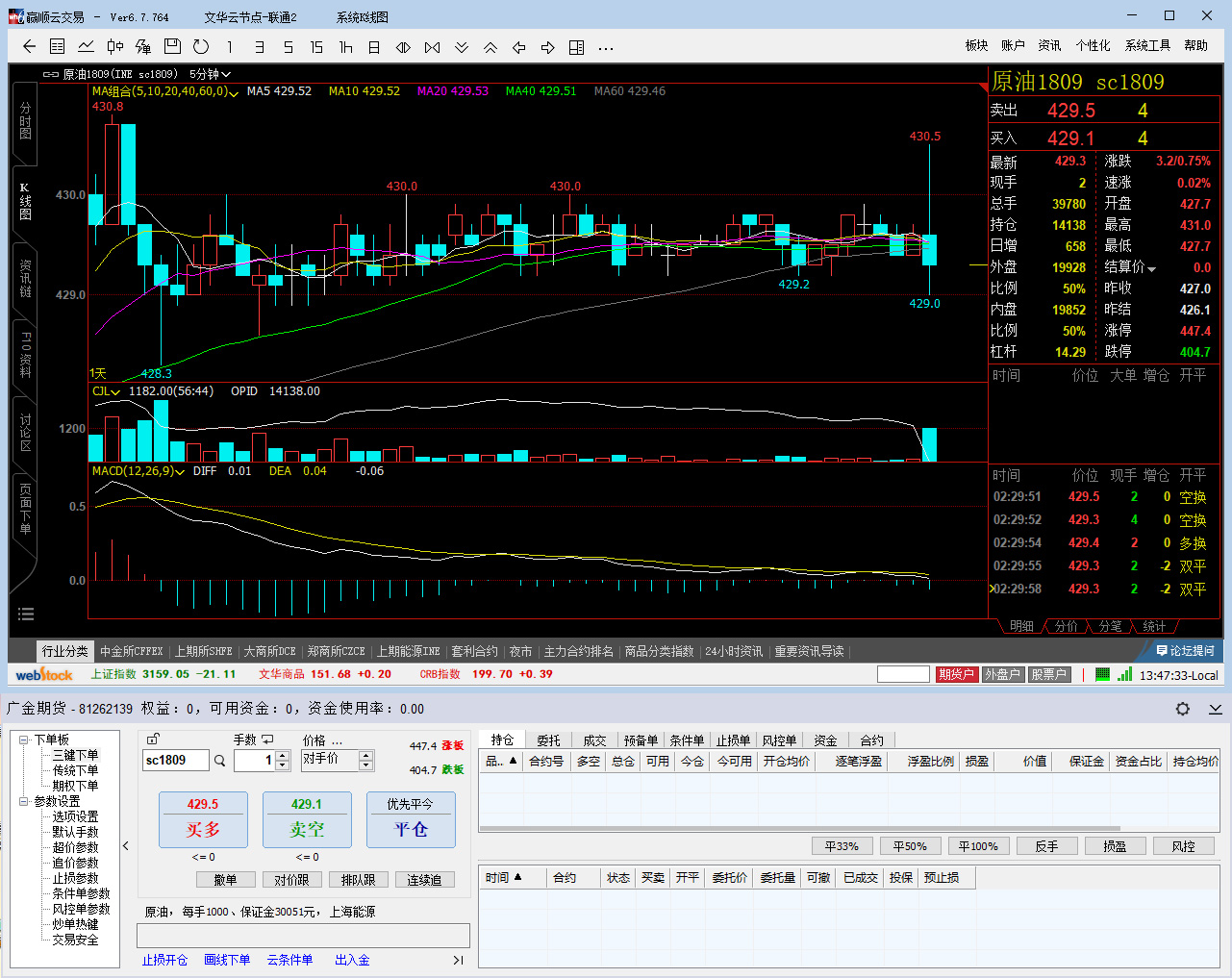
Task: Open the drawing pen tool icon
Action: click(x=143, y=46)
